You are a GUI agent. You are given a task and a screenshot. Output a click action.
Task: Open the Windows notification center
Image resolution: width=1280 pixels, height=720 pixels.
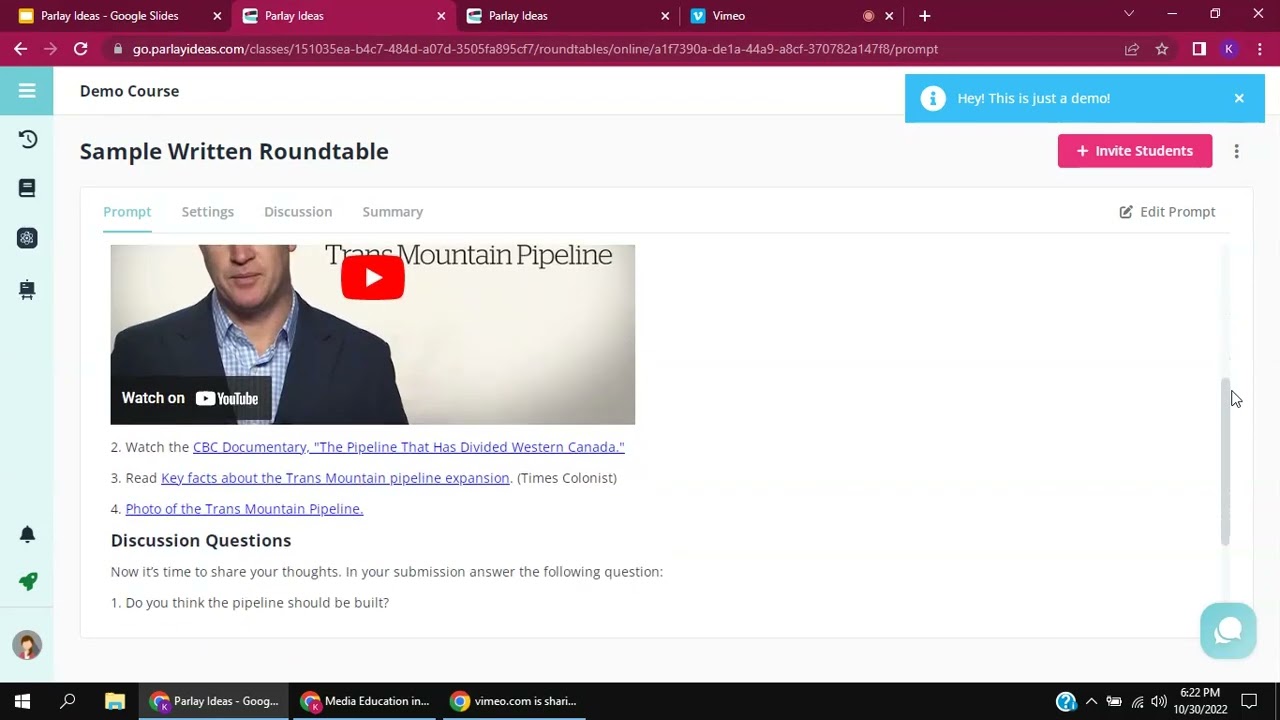coord(1249,701)
